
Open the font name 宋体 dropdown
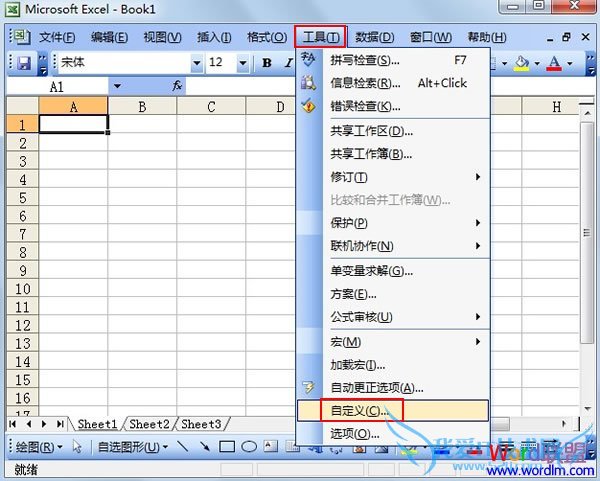click(x=197, y=63)
